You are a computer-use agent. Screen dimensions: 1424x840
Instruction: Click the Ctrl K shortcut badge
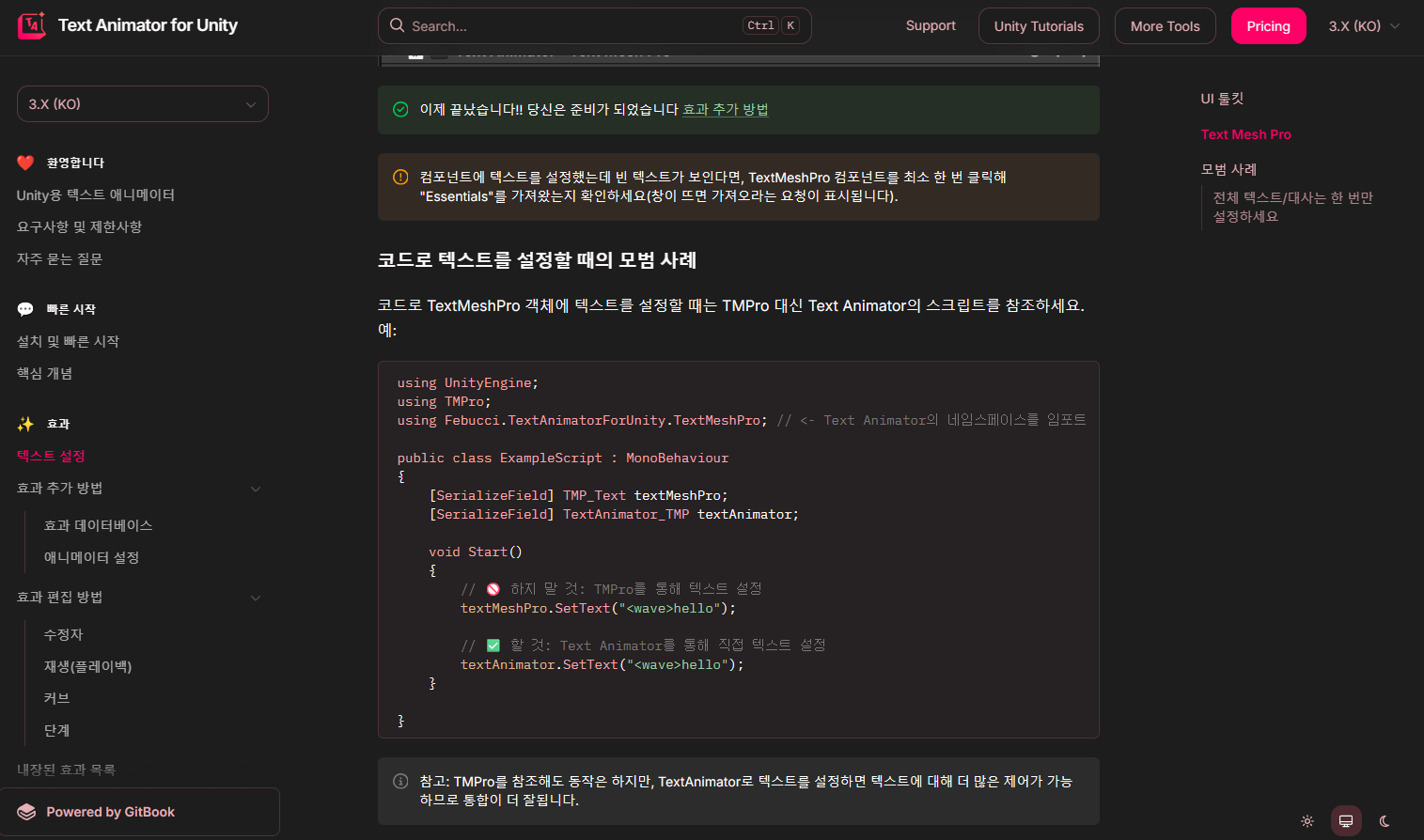tap(771, 25)
